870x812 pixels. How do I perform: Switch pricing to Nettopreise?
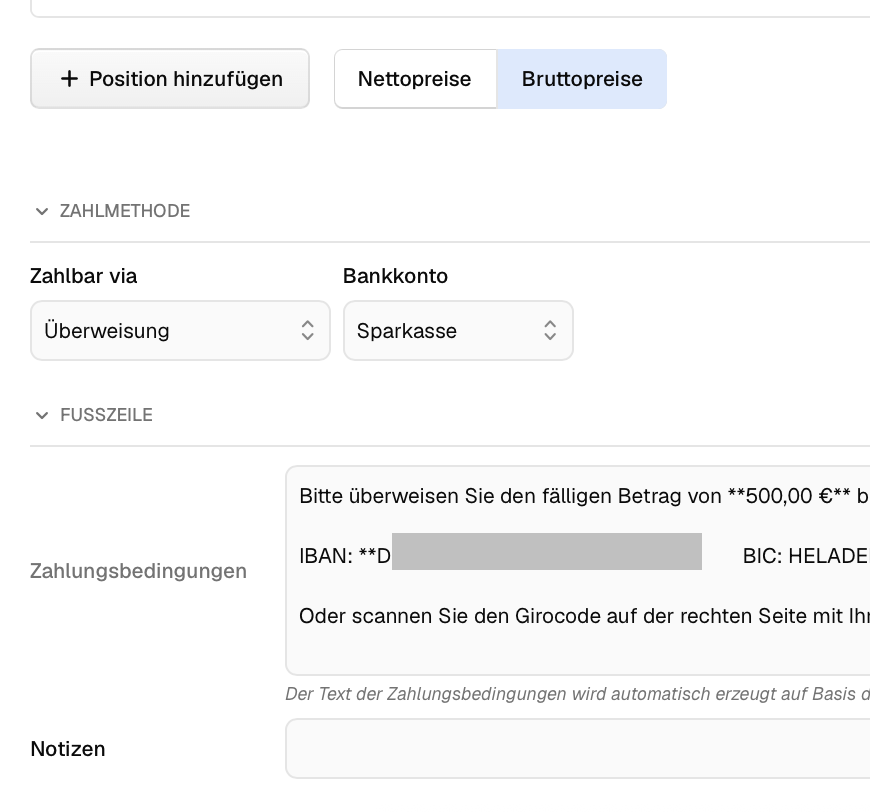pyautogui.click(x=414, y=79)
